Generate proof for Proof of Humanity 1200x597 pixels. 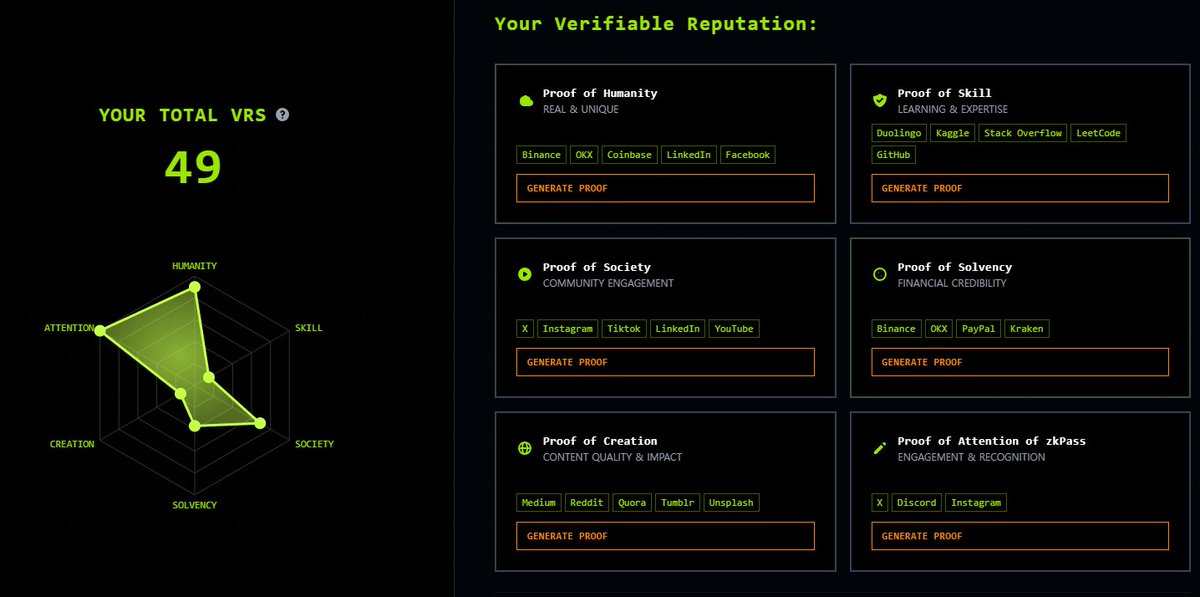(x=665, y=188)
